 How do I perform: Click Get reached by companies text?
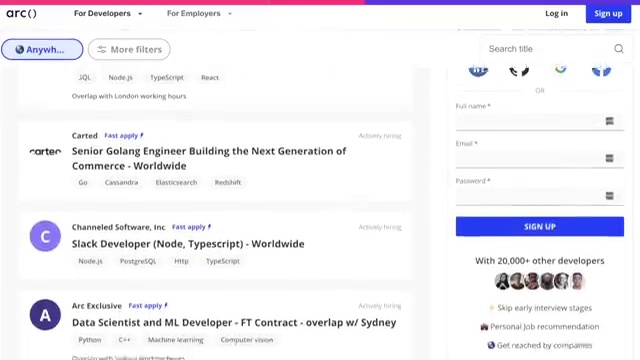point(544,346)
